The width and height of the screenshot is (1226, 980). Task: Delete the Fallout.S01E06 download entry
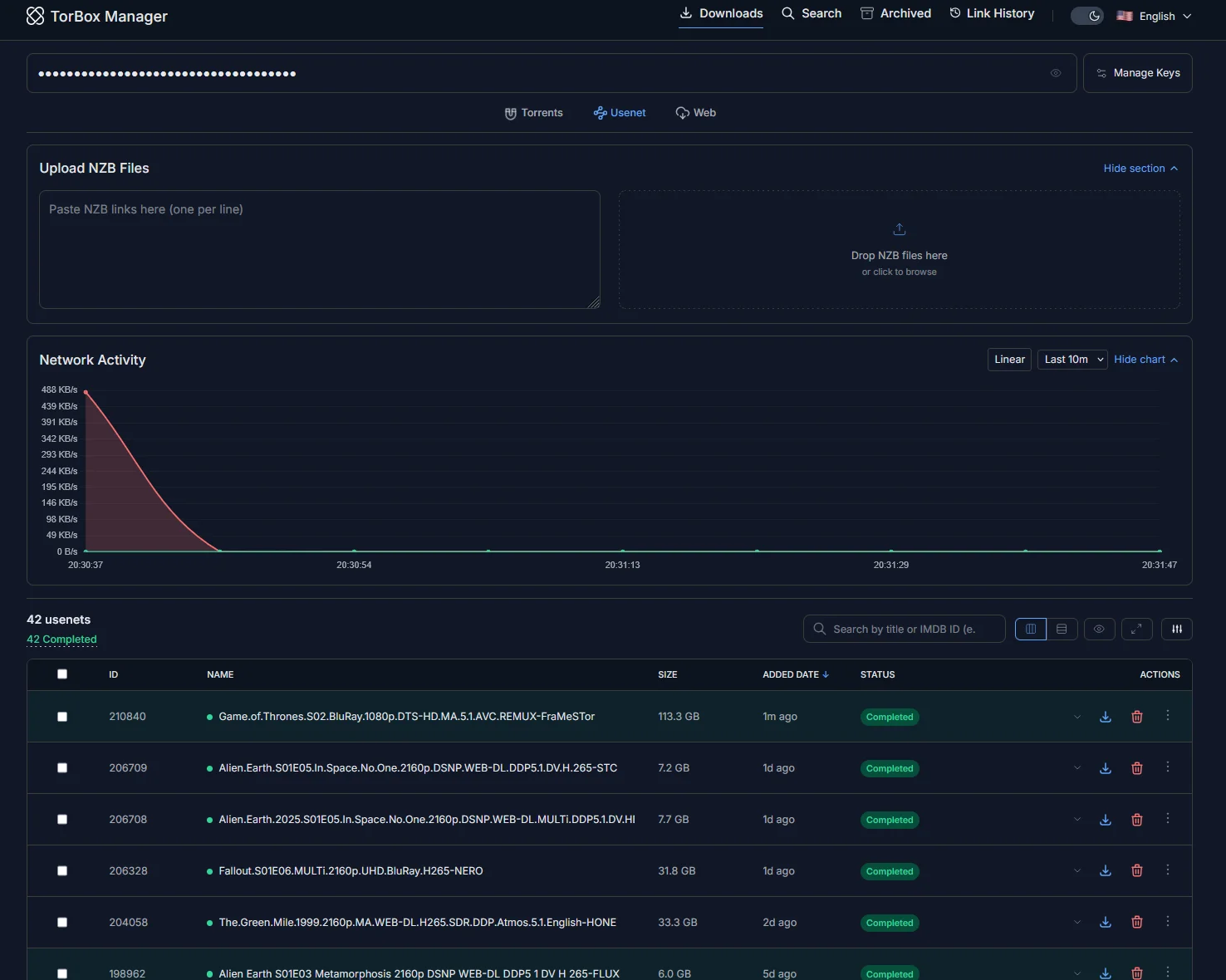coord(1137,871)
